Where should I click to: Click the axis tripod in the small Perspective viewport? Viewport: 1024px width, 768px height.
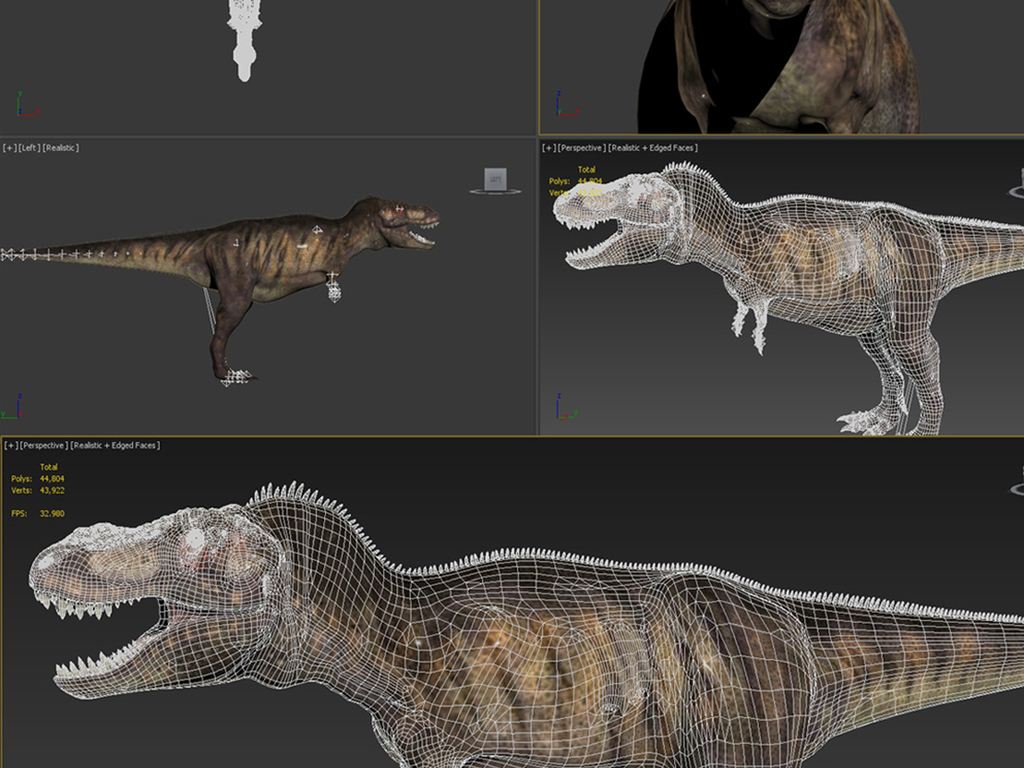(x=564, y=410)
